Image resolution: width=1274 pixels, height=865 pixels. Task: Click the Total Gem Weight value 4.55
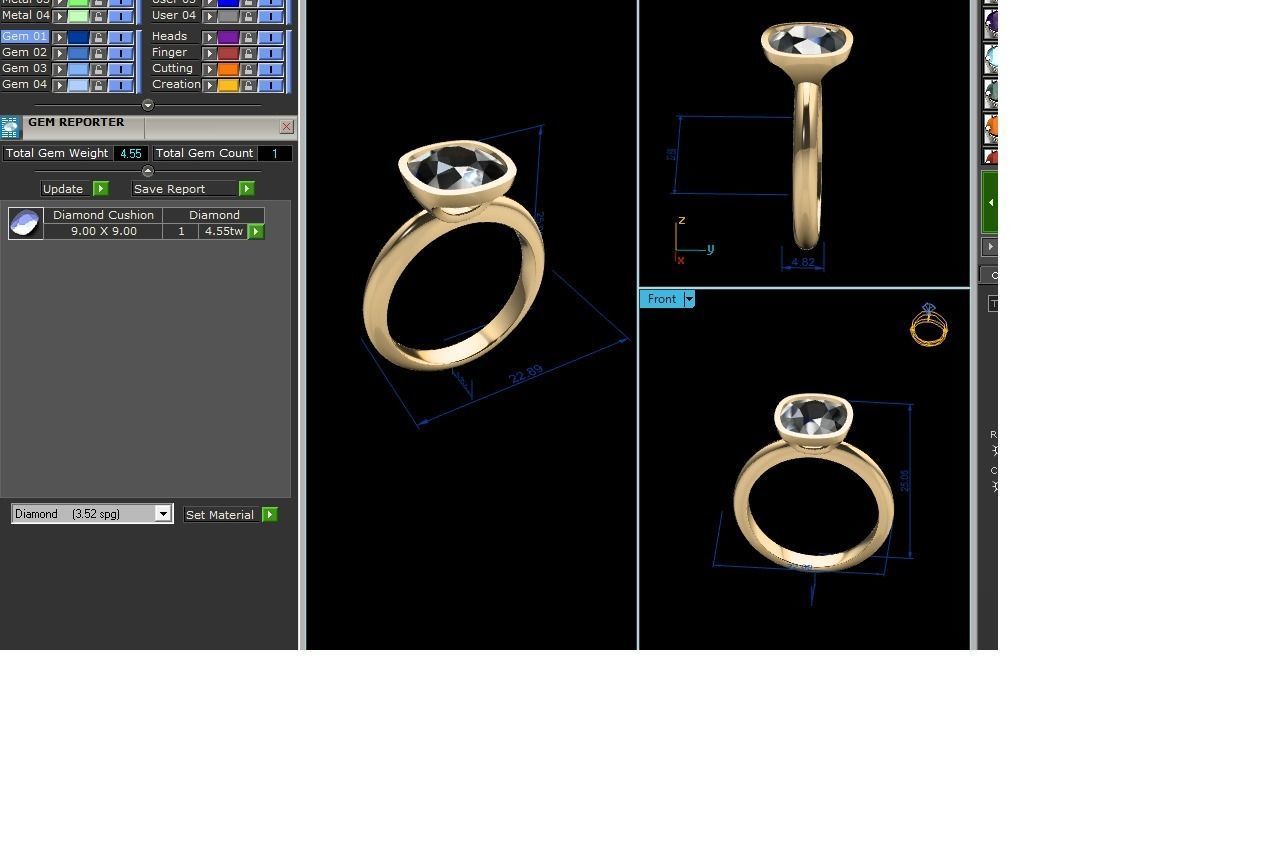130,153
